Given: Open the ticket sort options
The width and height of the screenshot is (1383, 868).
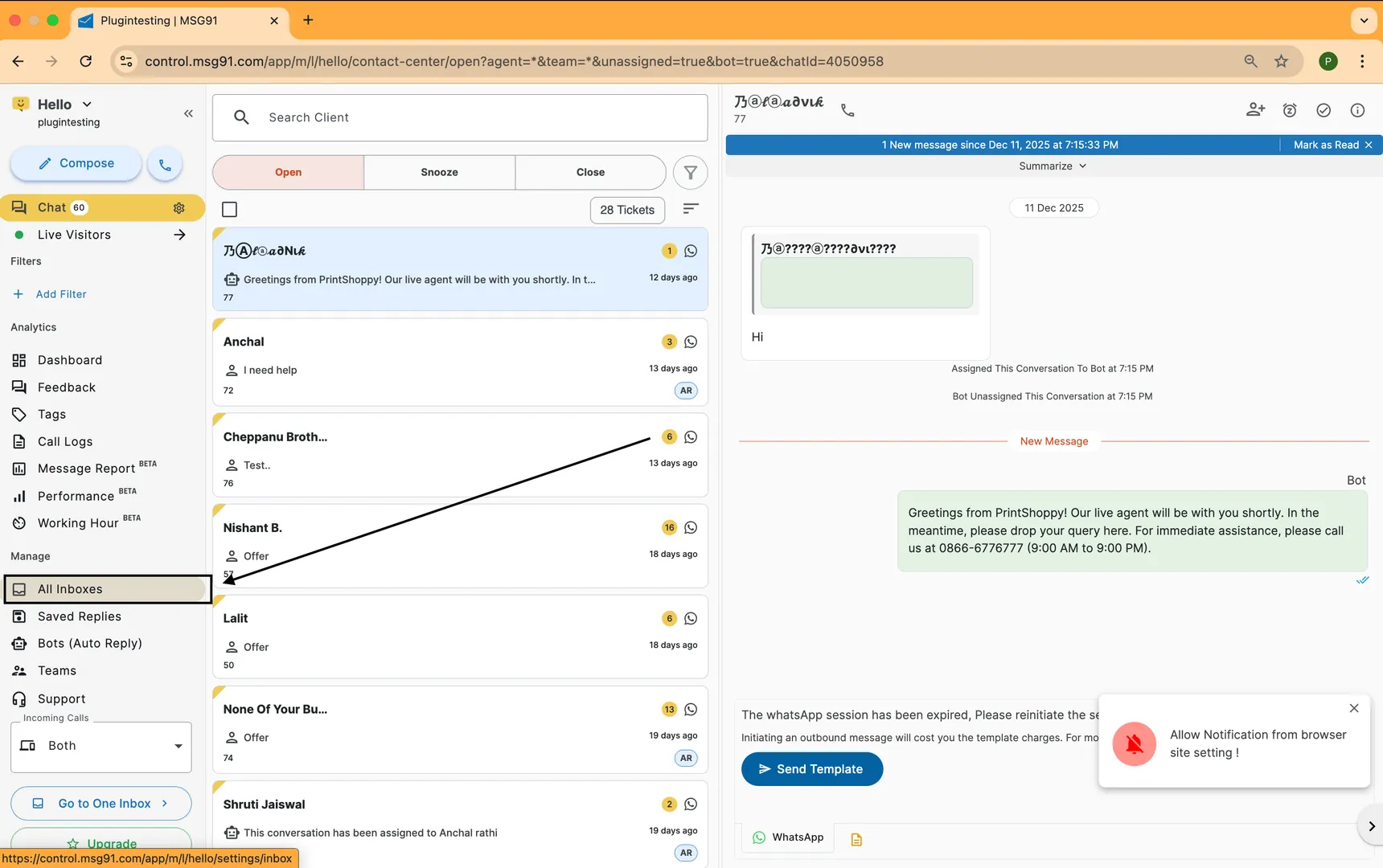Looking at the screenshot, I should point(691,209).
